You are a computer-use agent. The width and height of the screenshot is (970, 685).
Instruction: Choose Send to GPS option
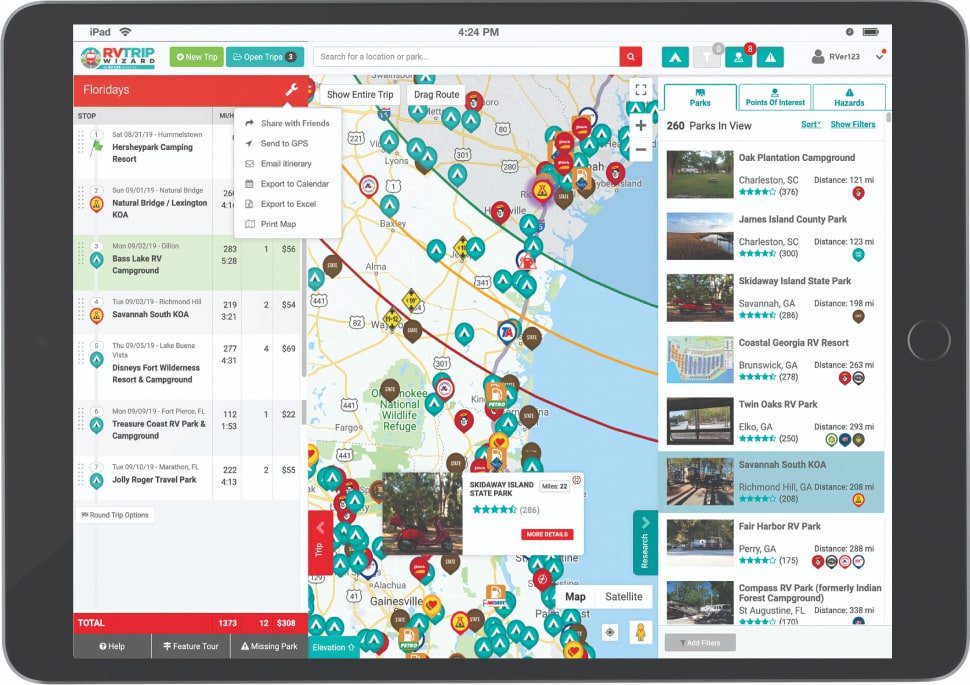click(x=288, y=143)
